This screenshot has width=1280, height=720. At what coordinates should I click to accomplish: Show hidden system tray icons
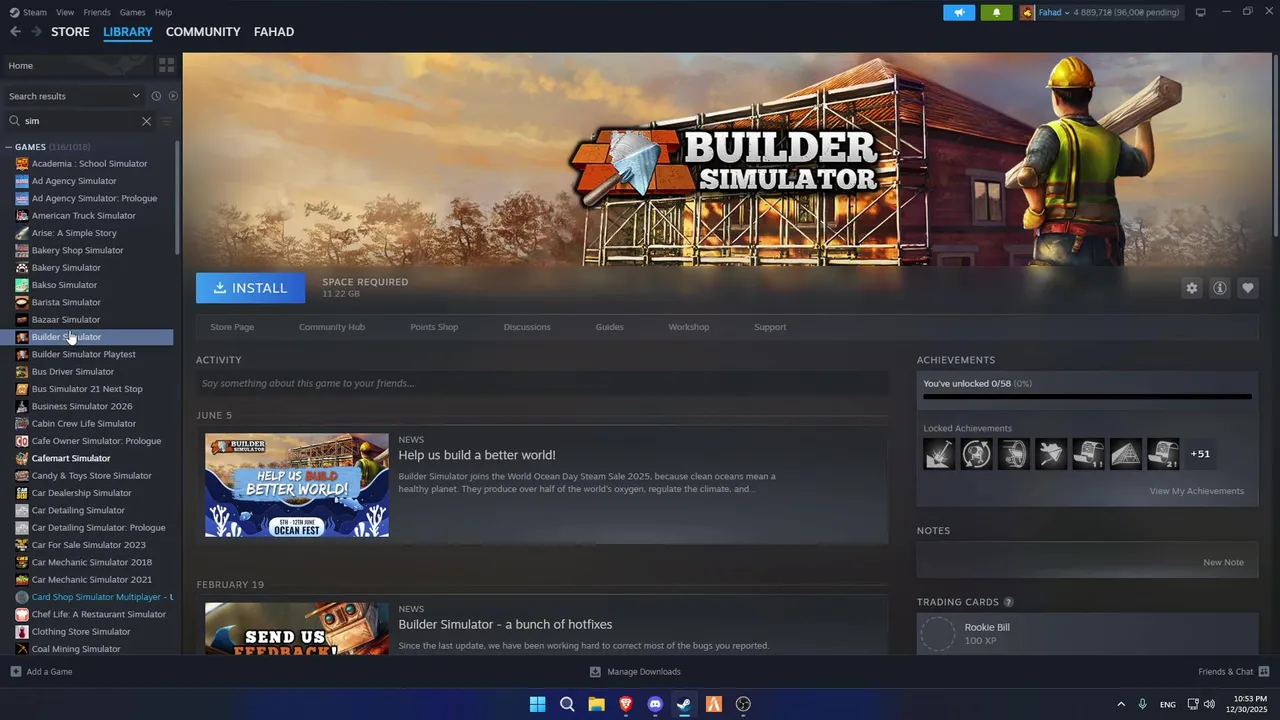click(x=1120, y=704)
